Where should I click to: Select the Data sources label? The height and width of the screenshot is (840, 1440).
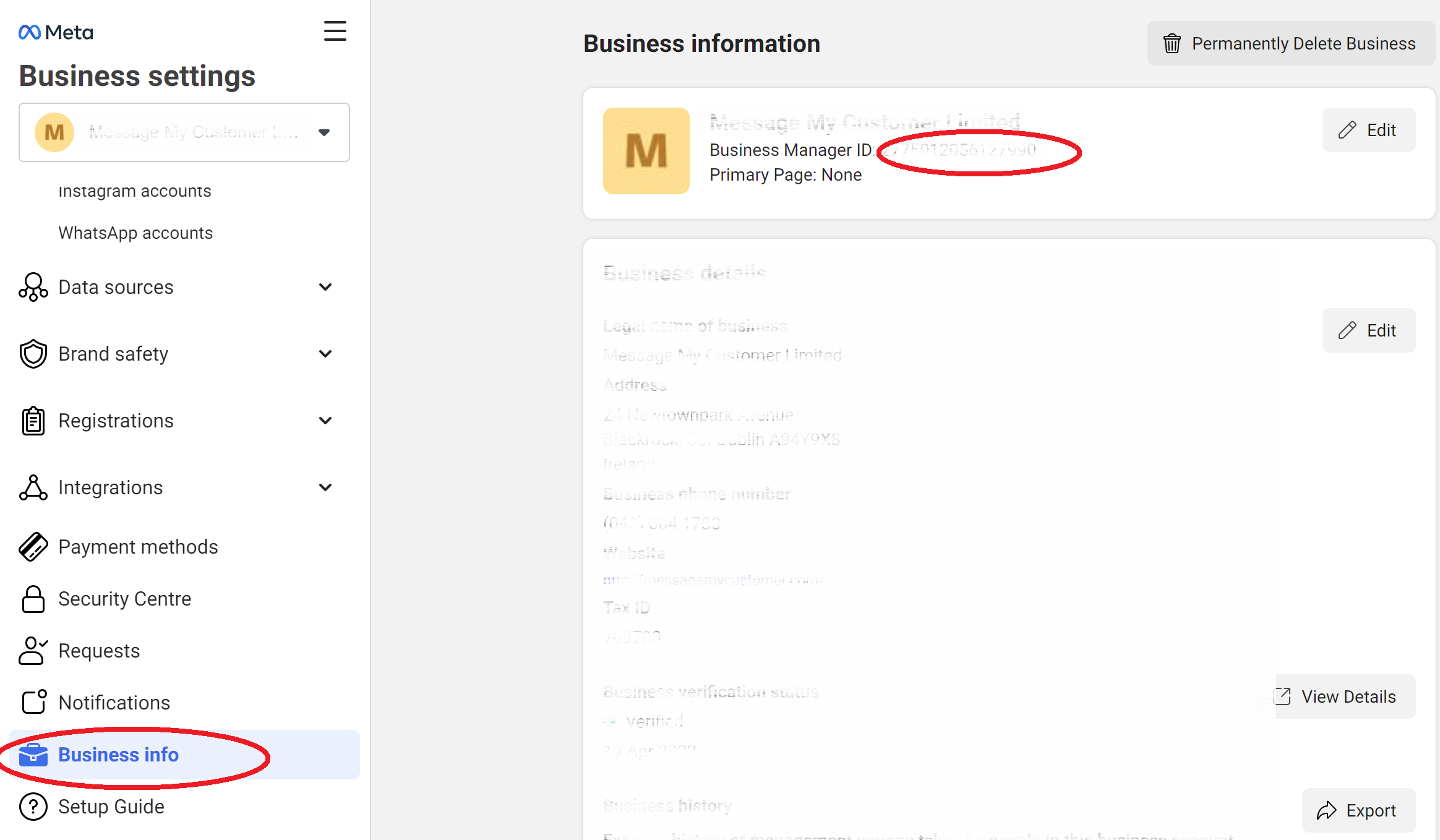[116, 287]
